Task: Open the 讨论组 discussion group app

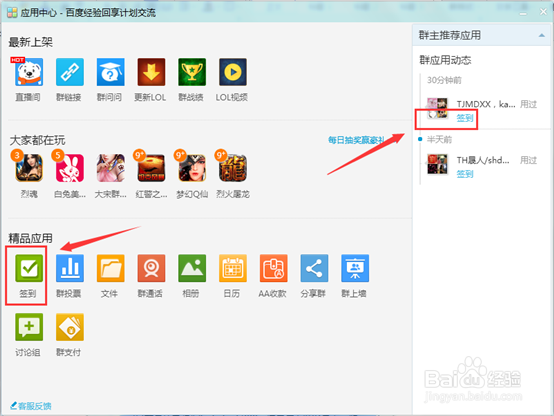Action: pyautogui.click(x=29, y=327)
